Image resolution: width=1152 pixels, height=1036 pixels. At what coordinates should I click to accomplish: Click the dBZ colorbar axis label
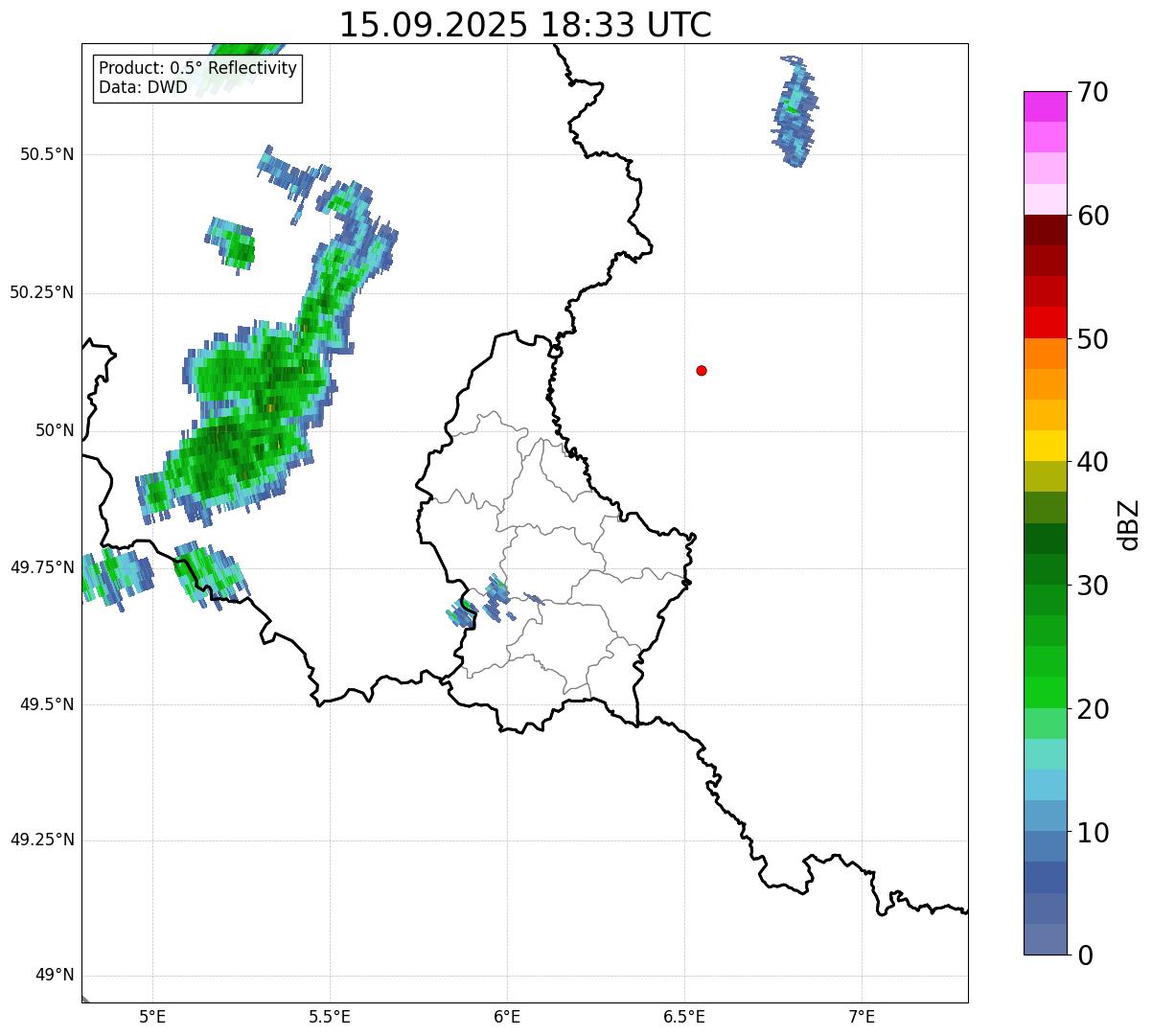[x=1129, y=523]
